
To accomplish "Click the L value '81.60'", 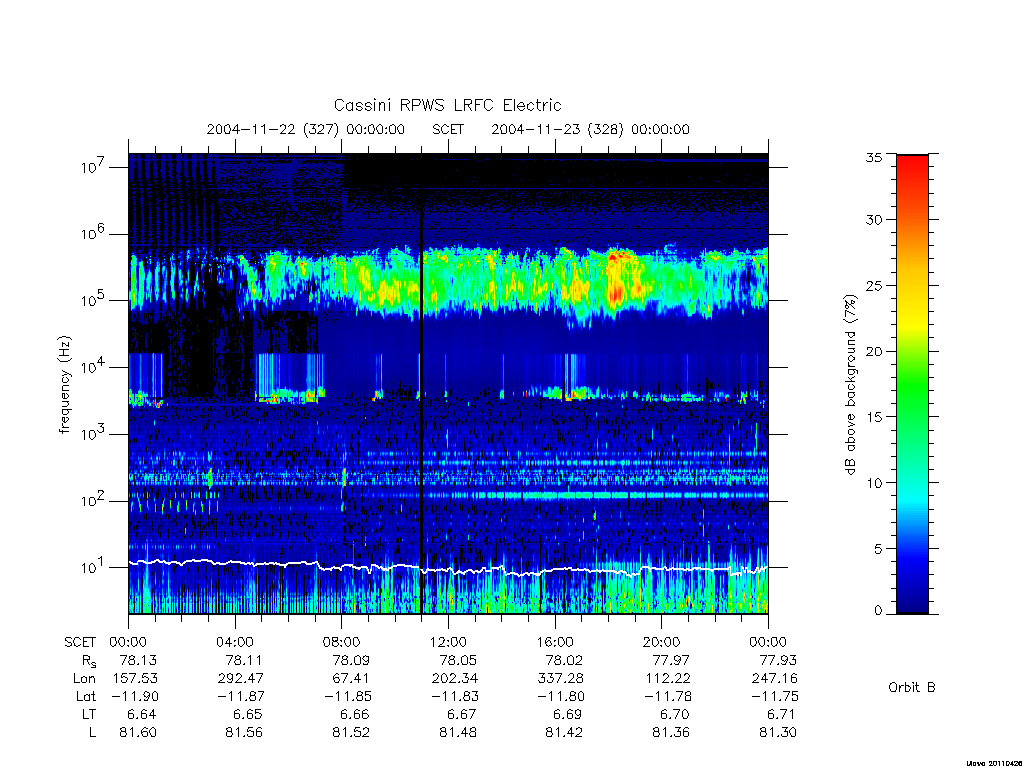I will pos(138,733).
